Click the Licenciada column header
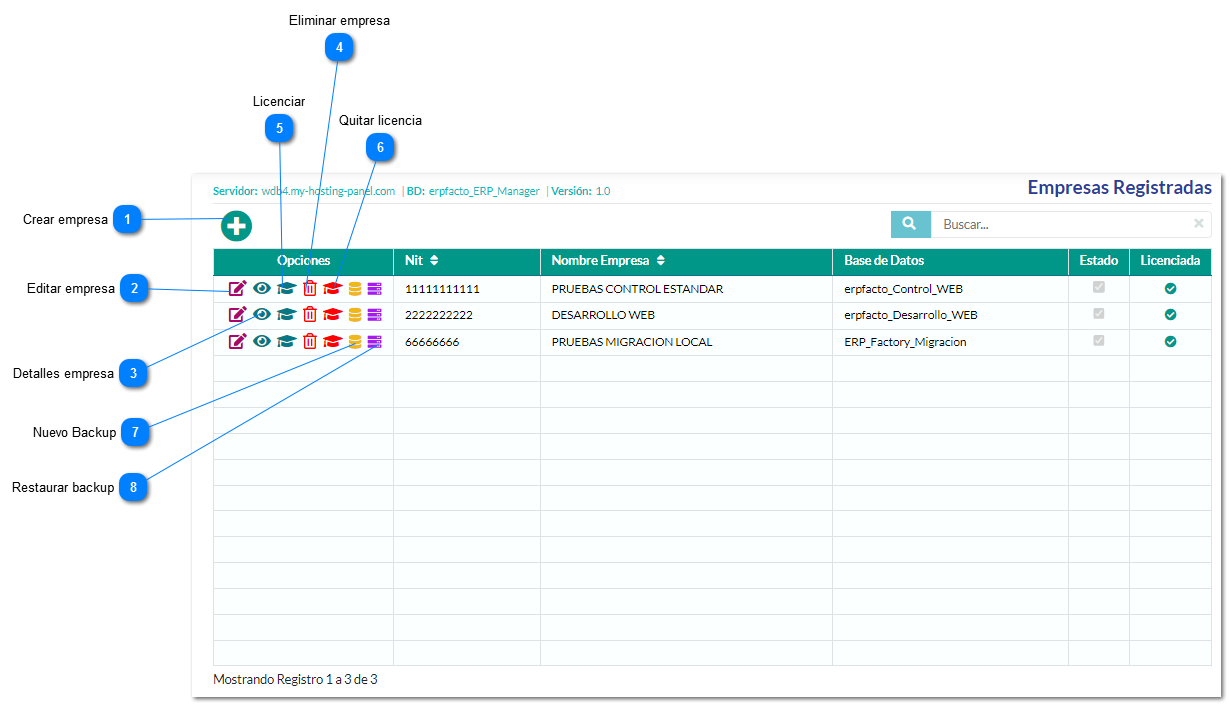The image size is (1230, 706). 1170,261
